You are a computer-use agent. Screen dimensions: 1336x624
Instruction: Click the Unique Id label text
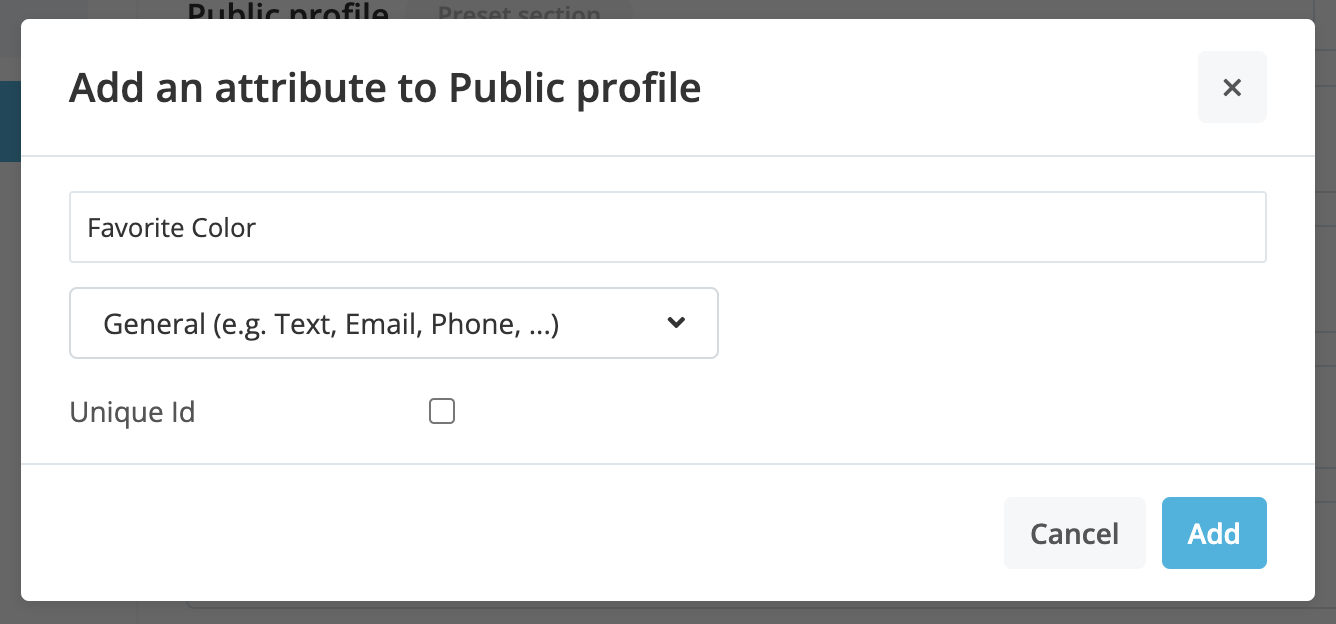132,412
